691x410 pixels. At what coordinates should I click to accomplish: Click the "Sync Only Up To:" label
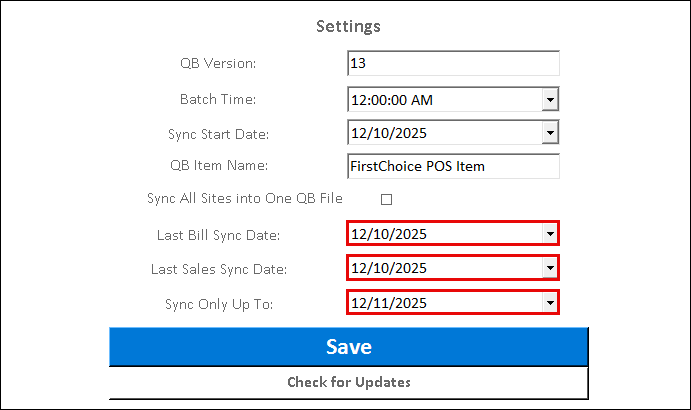click(218, 302)
